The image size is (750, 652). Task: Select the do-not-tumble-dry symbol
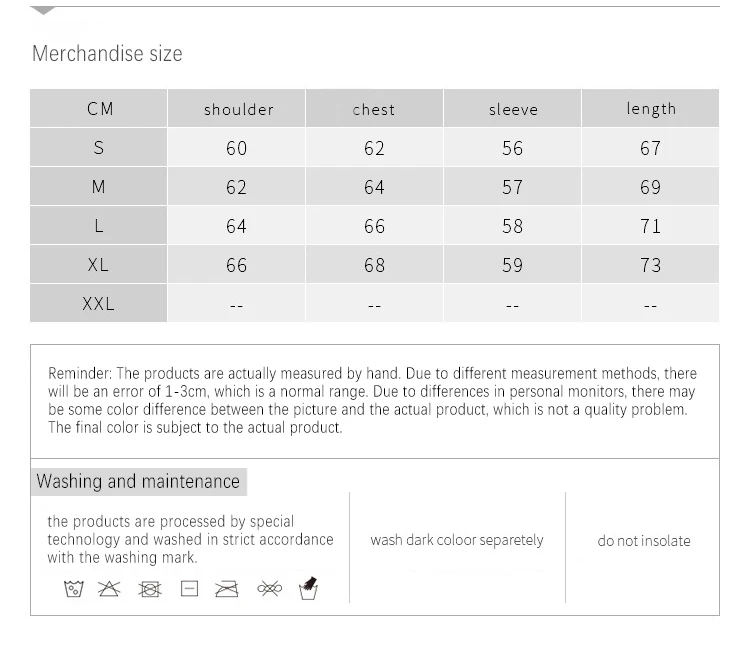[x=150, y=589]
